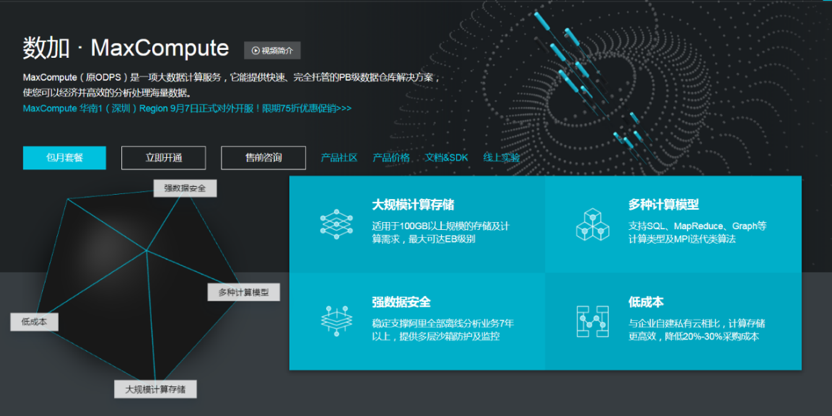Click the 低成本 cost icon

593,320
